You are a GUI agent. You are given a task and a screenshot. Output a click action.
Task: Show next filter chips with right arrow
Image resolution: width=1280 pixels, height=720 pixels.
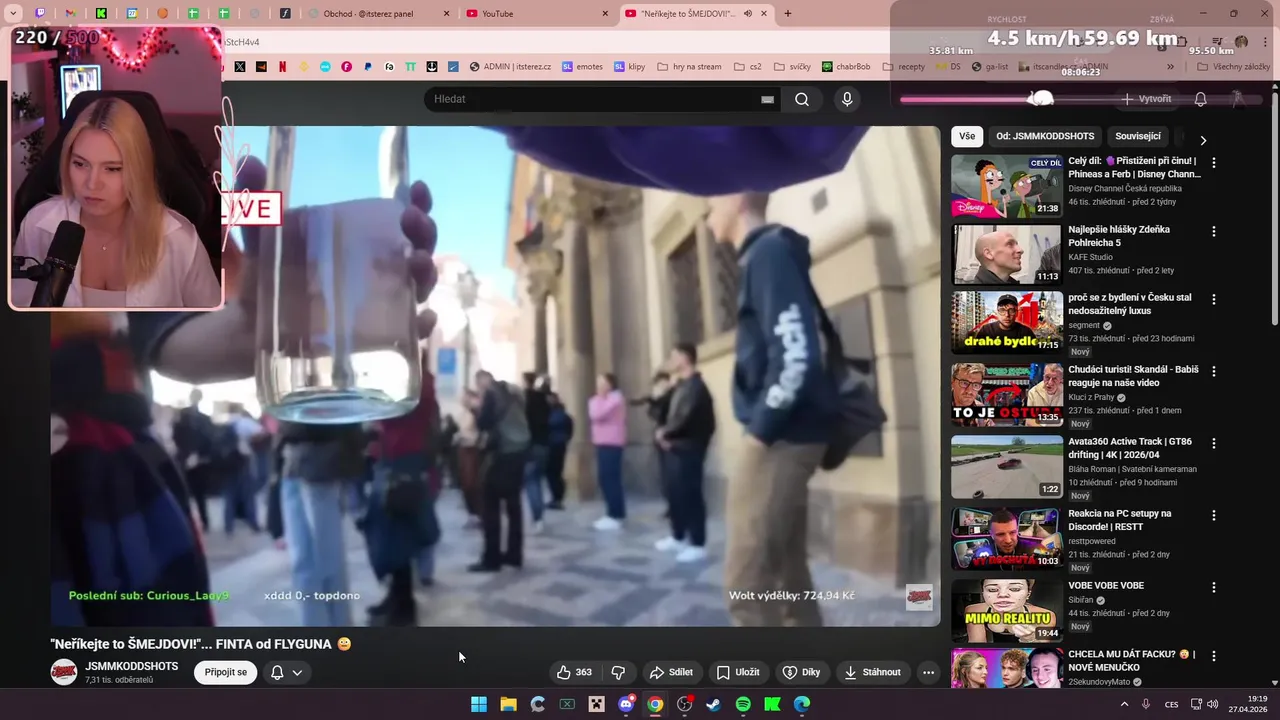pyautogui.click(x=1203, y=140)
